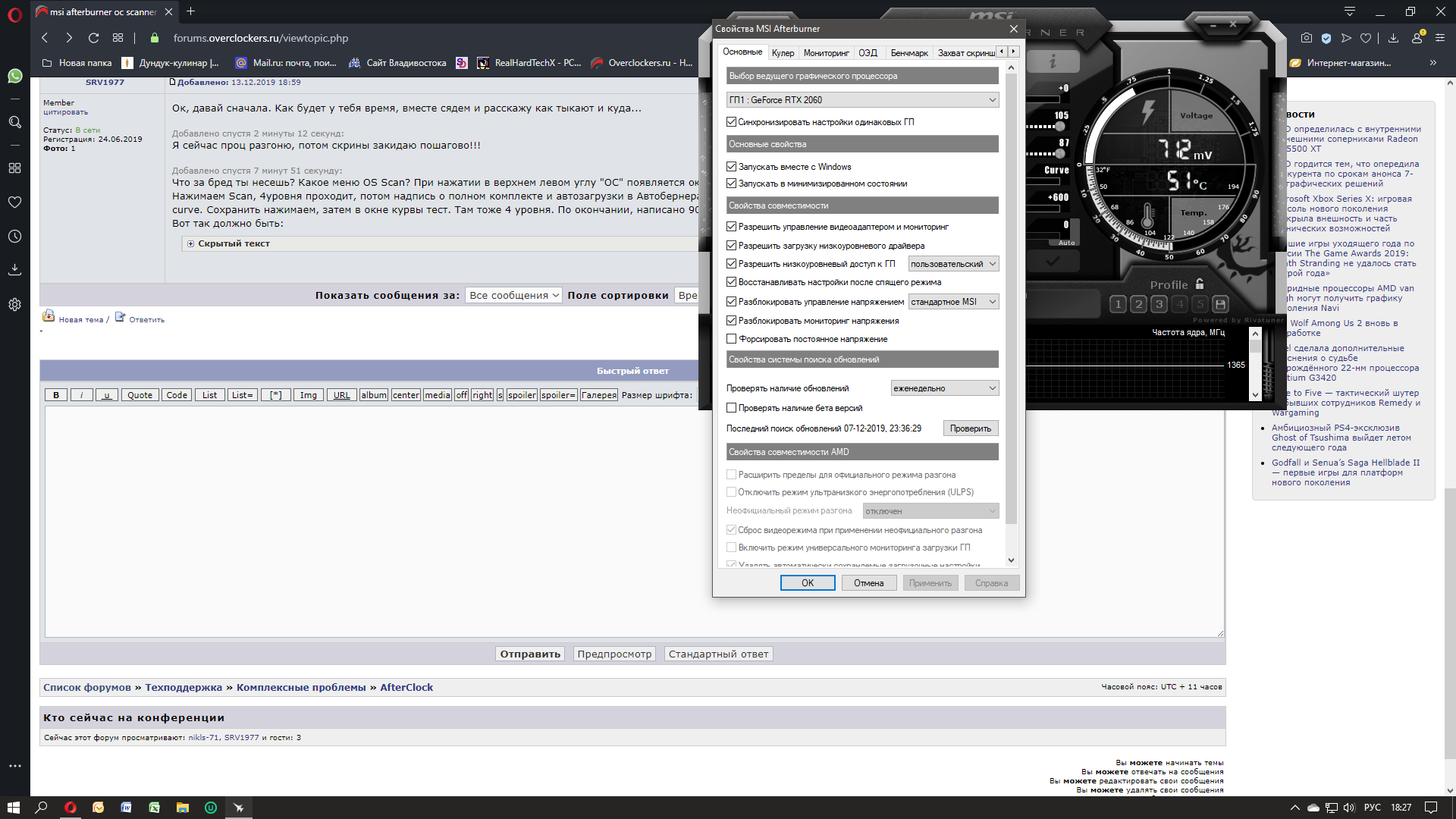Image resolution: width=1456 pixels, height=819 pixels.
Task: Switch to the 'Кулер' tab
Action: [x=783, y=53]
